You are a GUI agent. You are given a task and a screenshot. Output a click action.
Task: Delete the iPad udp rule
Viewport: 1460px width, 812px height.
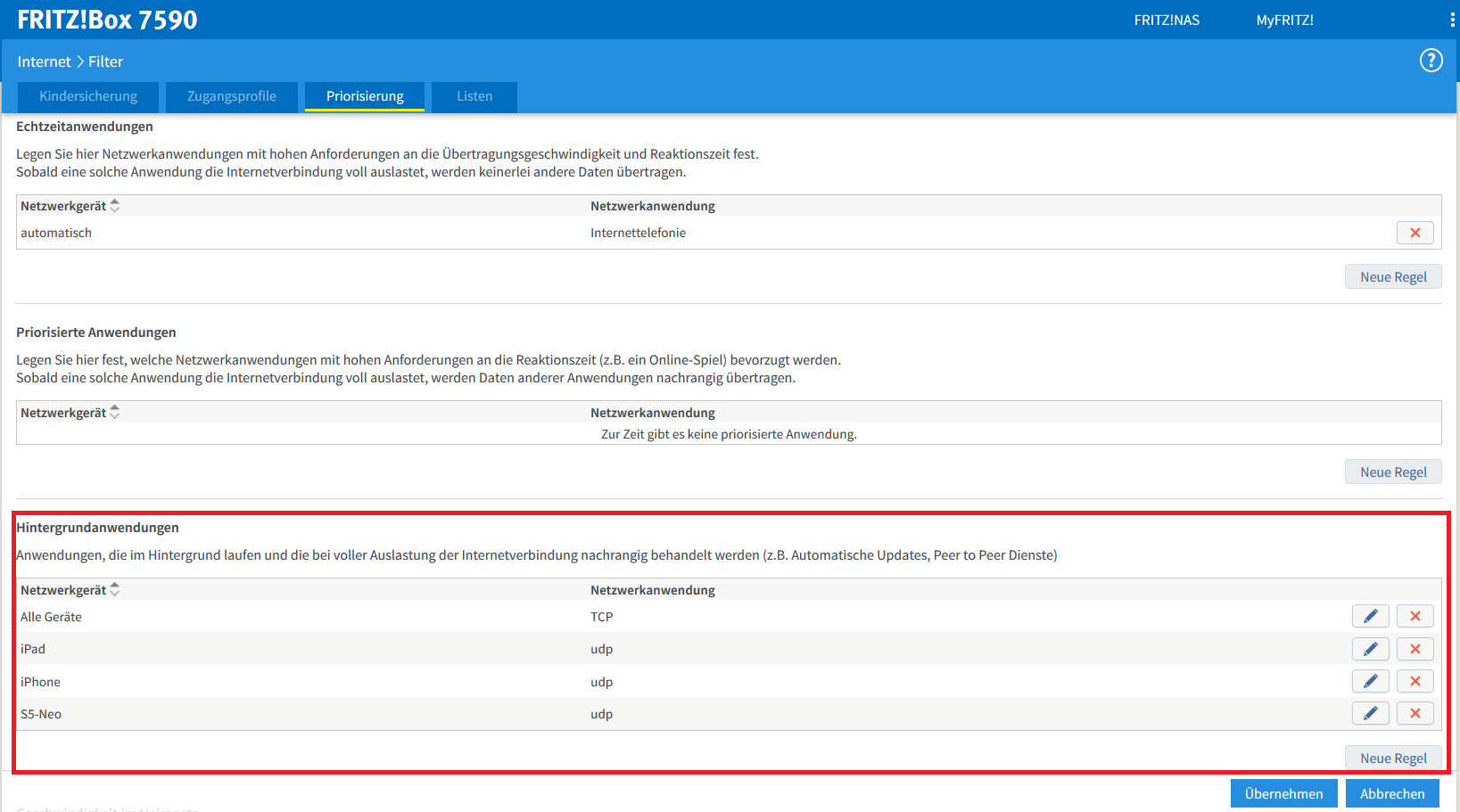point(1415,649)
